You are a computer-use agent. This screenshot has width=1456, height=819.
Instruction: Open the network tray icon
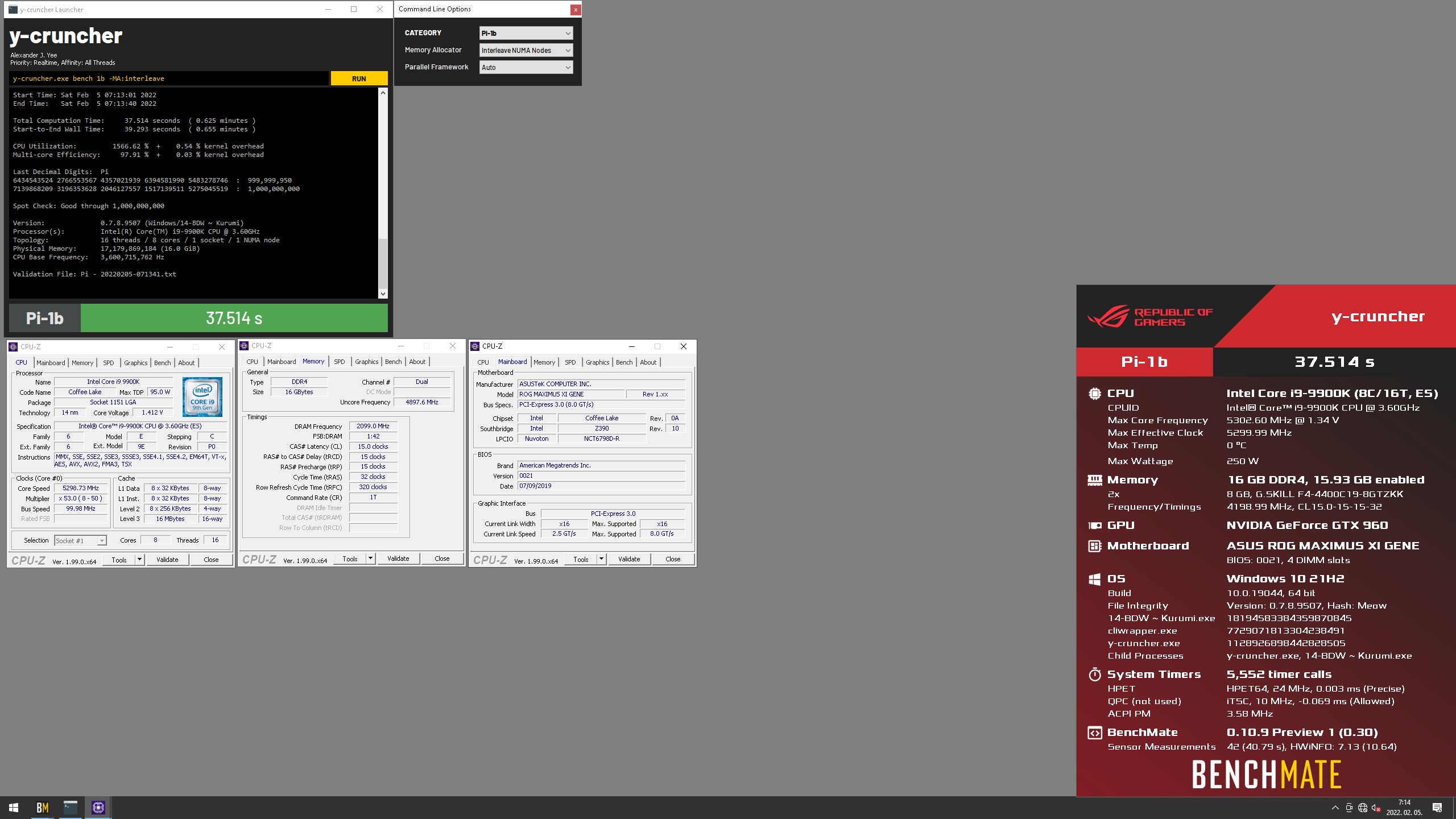[x=1363, y=808]
